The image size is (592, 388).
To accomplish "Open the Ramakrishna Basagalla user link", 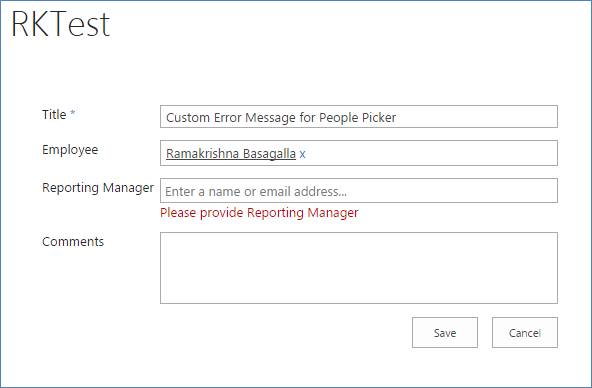I will pyautogui.click(x=231, y=154).
